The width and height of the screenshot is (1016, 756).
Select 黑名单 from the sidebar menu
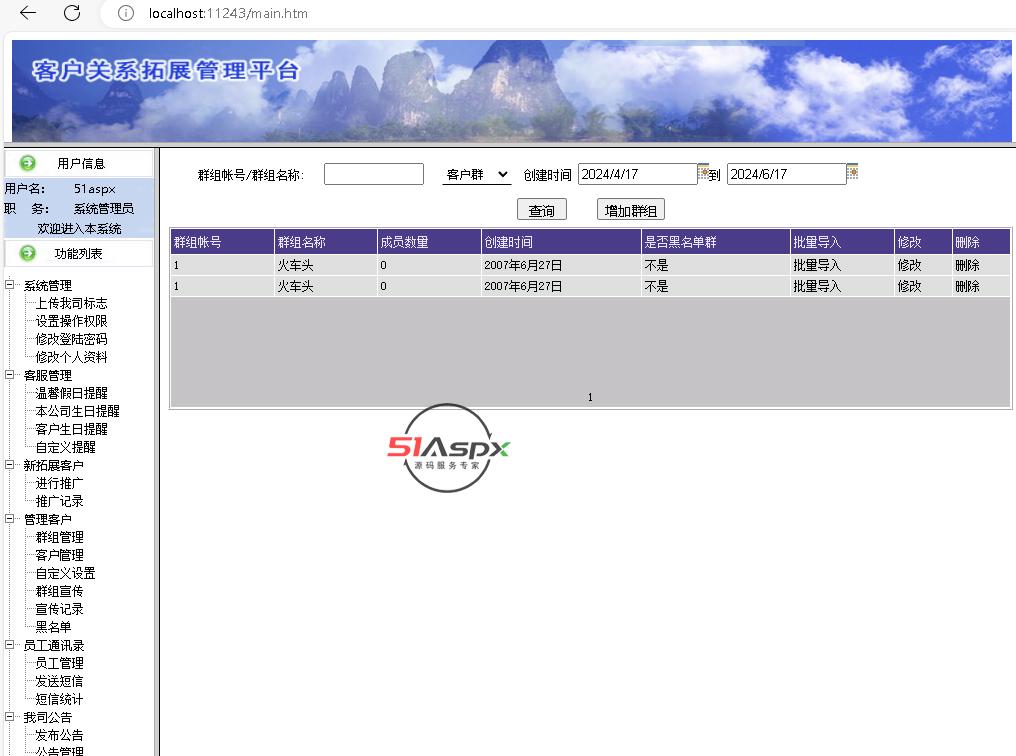[x=54, y=627]
